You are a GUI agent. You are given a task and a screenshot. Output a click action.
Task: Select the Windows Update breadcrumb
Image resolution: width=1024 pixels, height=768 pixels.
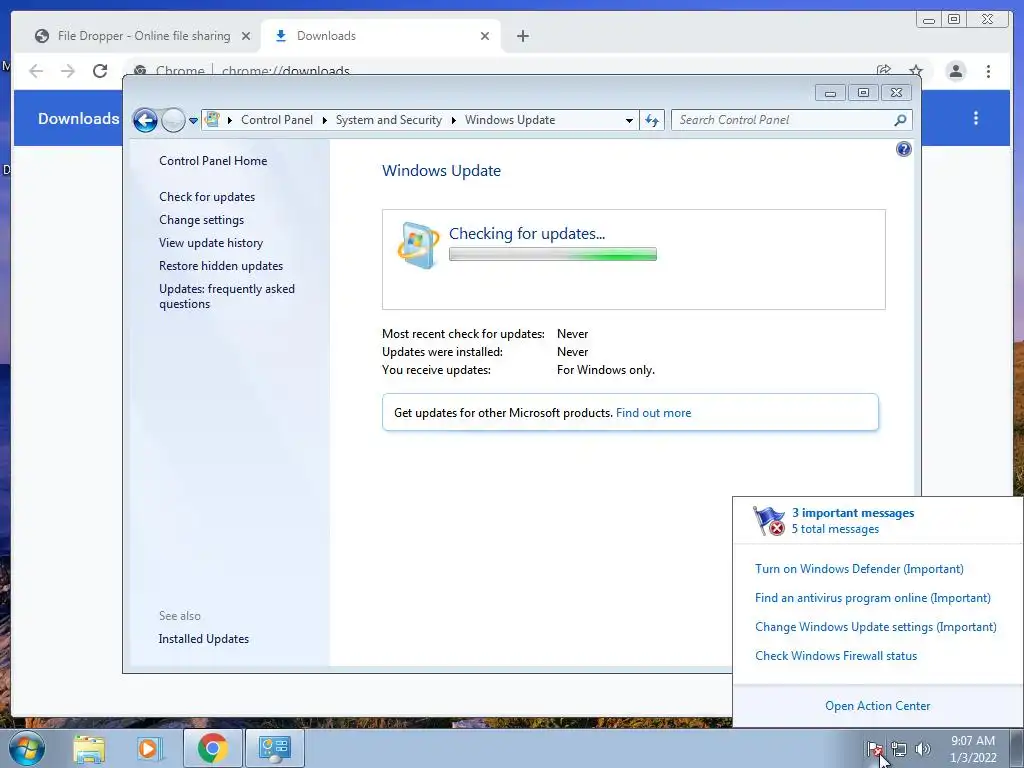click(510, 120)
